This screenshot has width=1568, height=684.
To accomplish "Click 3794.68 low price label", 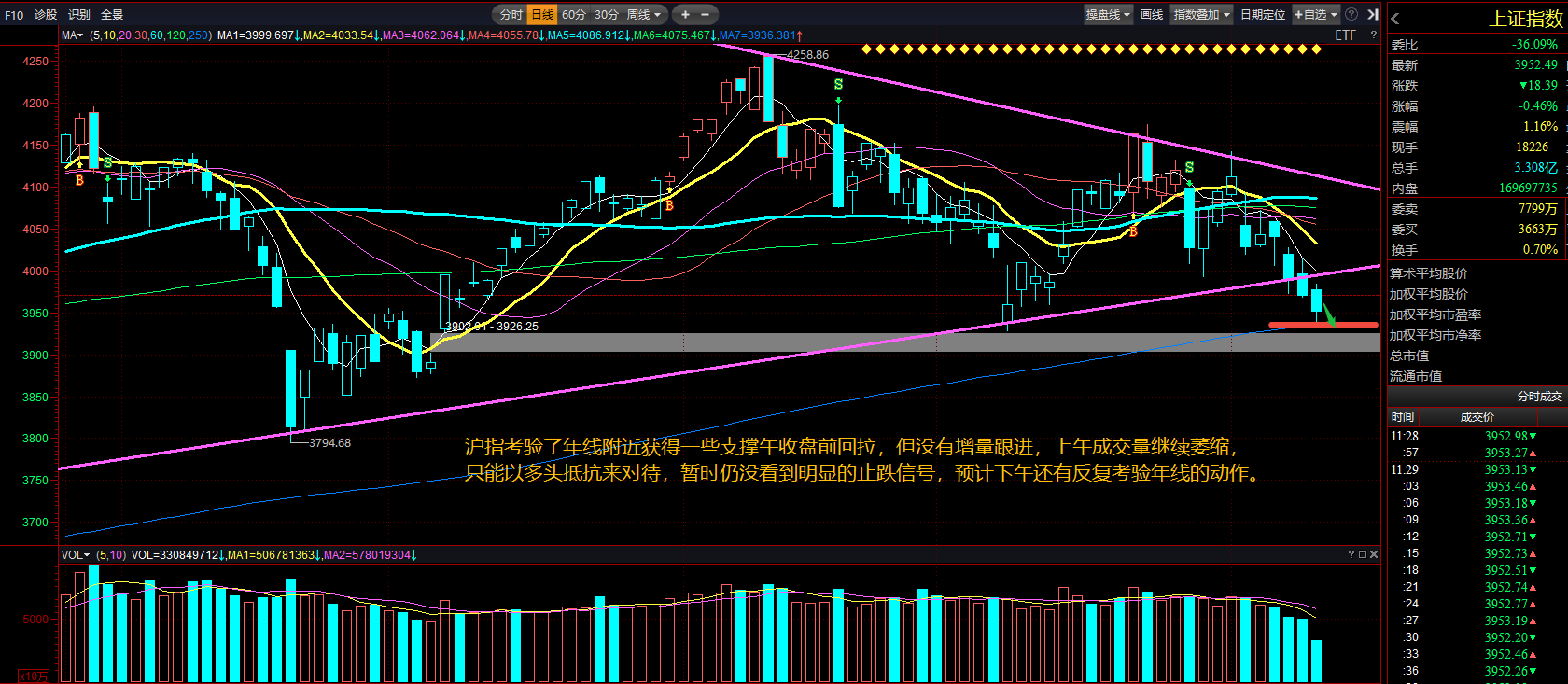I will pos(329,443).
